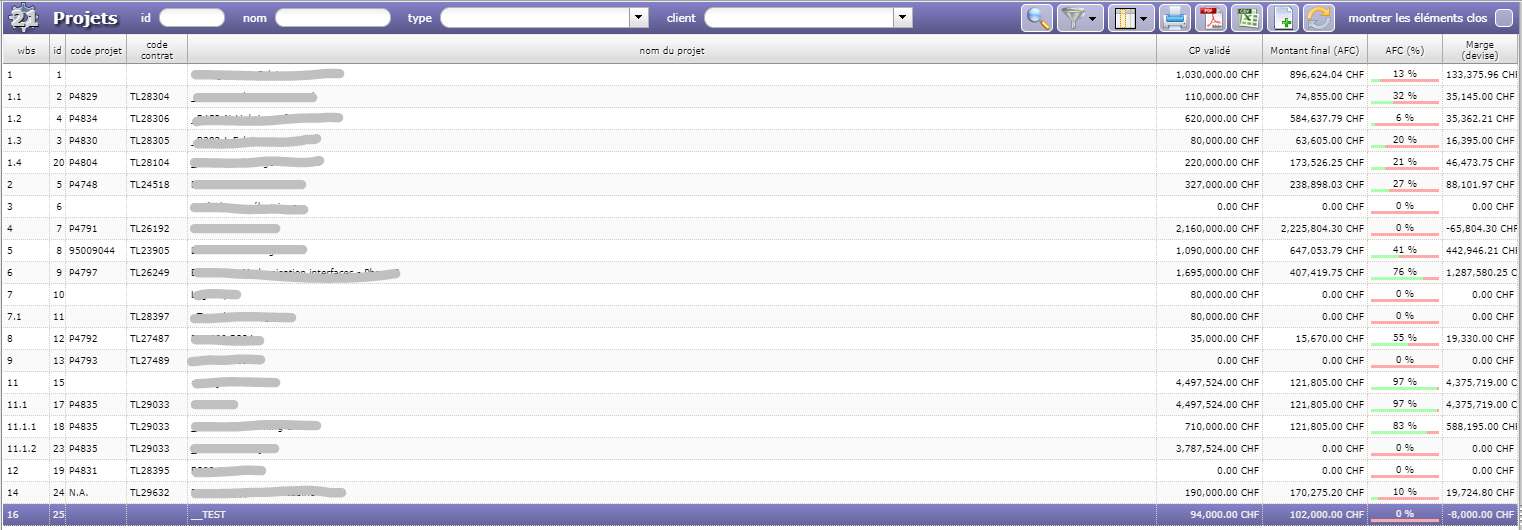Image resolution: width=1522 pixels, height=530 pixels.
Task: Sort by nom du projet column header
Action: tap(672, 50)
